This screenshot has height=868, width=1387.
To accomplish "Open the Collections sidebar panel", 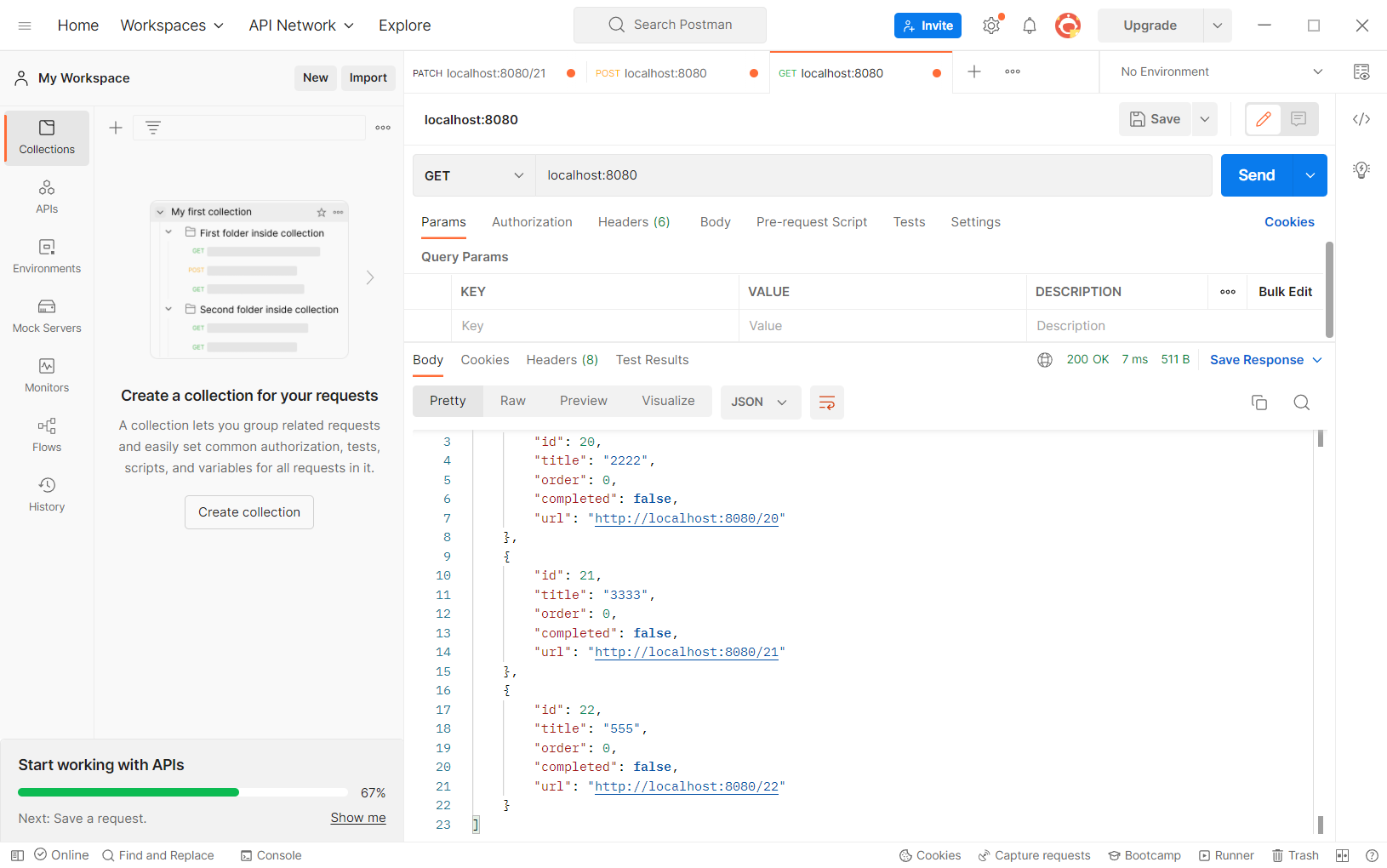I will [47, 138].
